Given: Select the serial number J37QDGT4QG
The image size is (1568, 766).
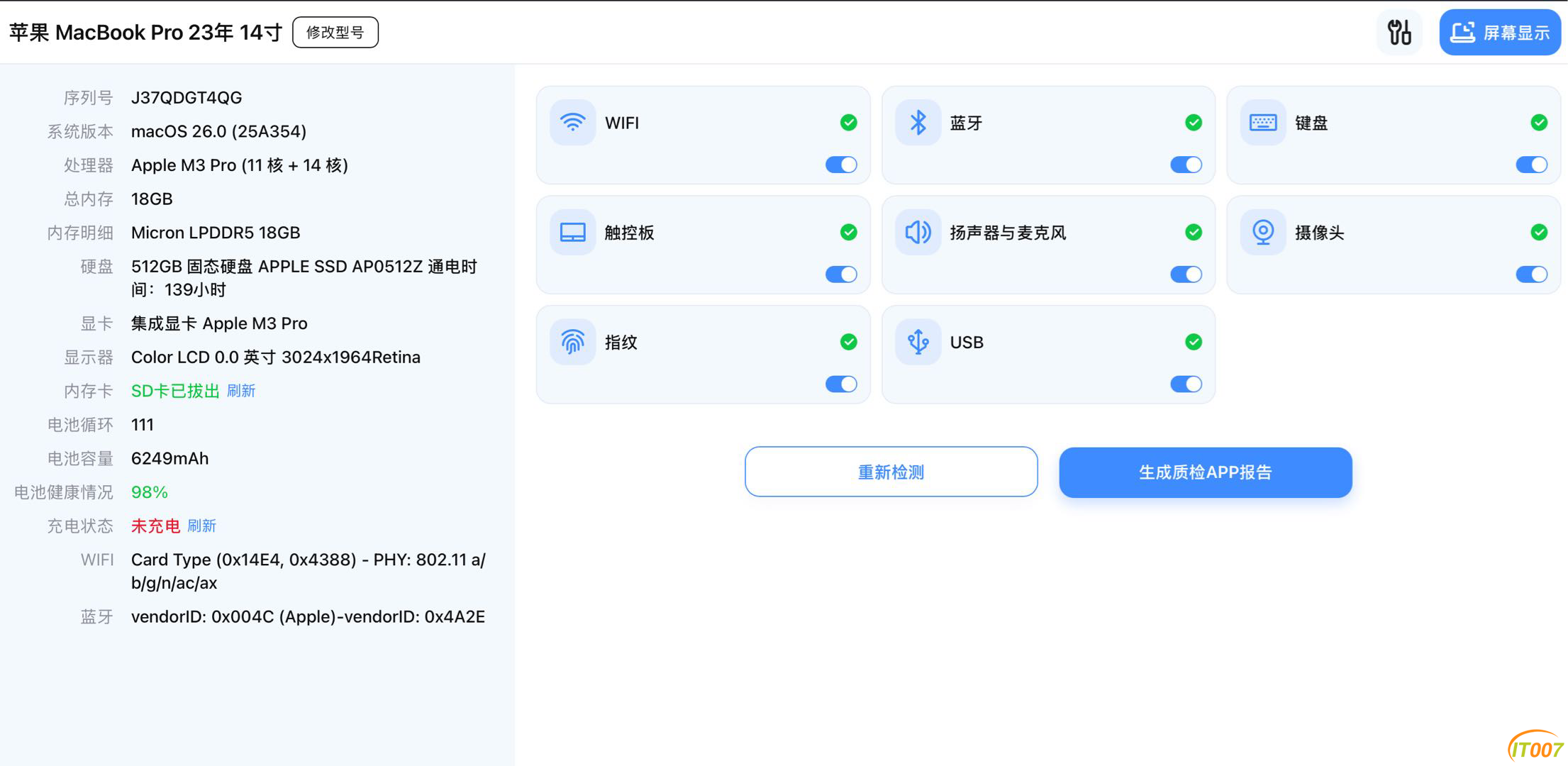Looking at the screenshot, I should [187, 98].
